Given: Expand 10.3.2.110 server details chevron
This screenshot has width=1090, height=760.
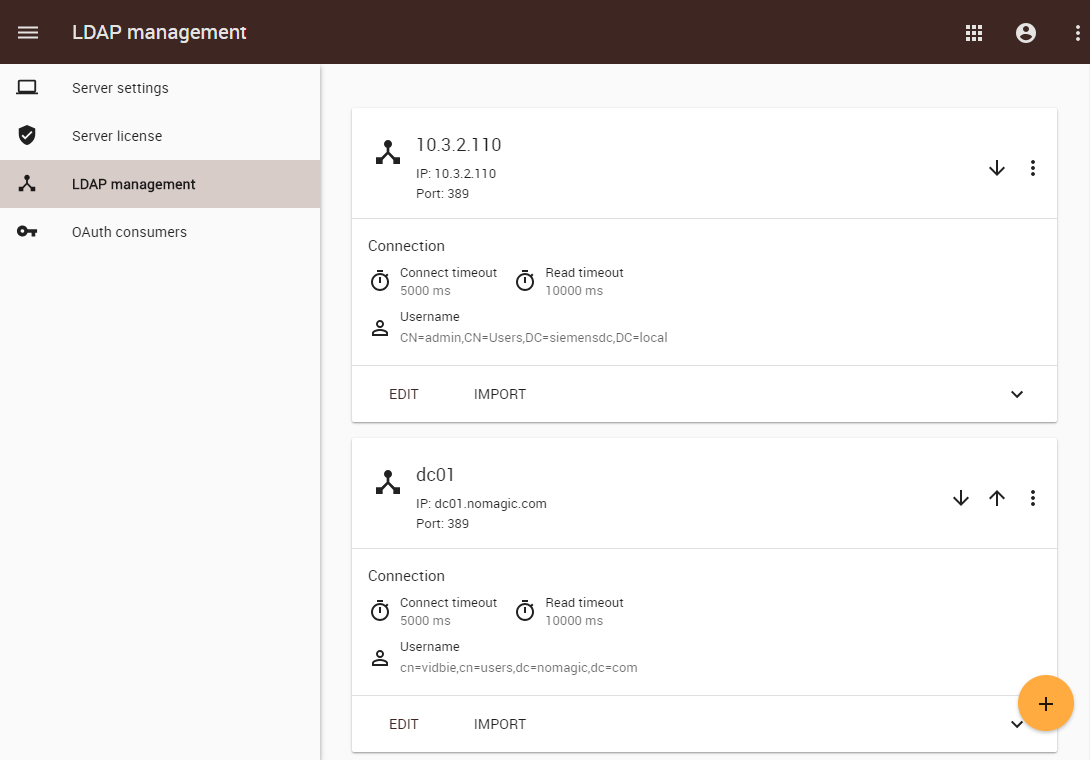Looking at the screenshot, I should [1017, 394].
